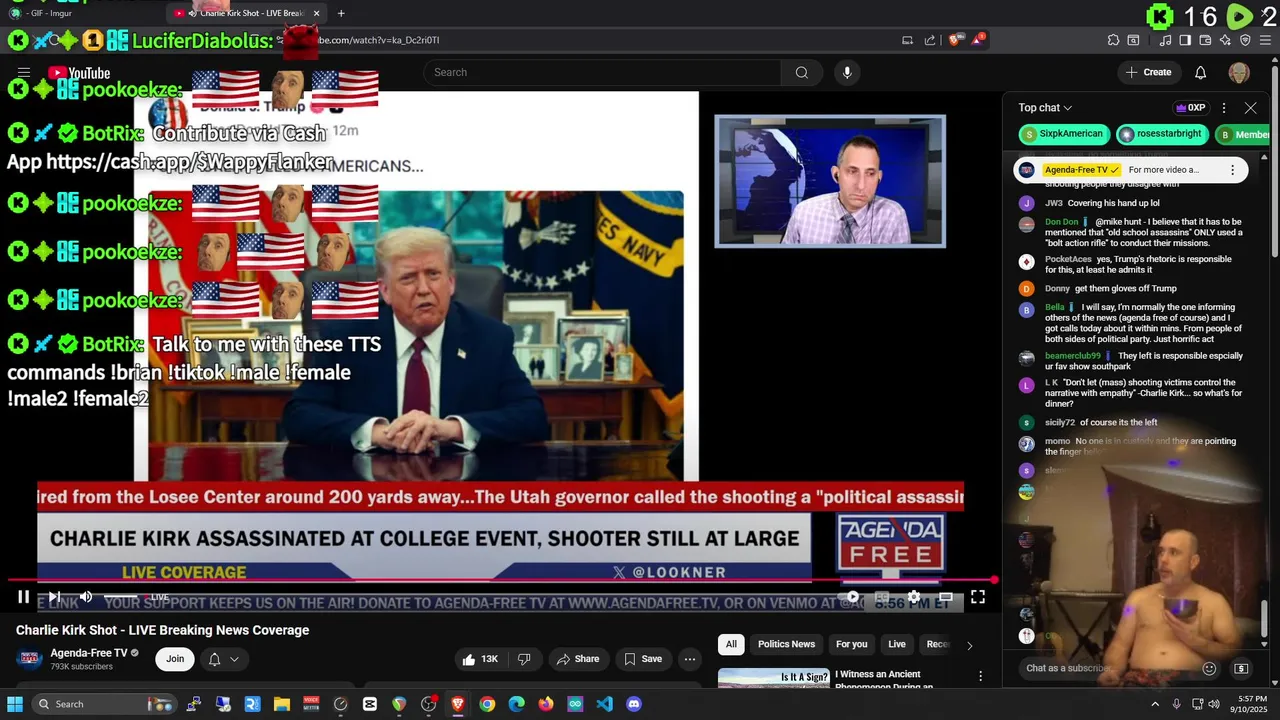Viewport: 1280px width, 720px height.
Task: Open notification bell dropdown beside Join
Action: (x=223, y=659)
